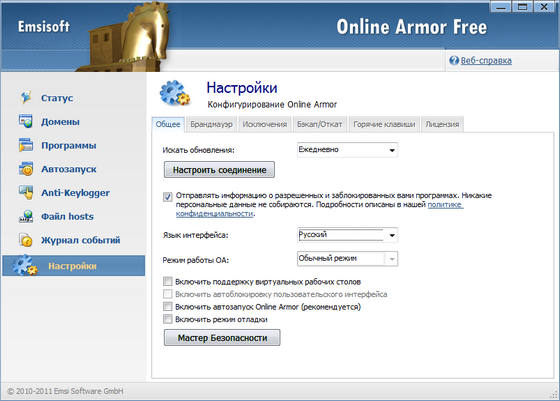The height and width of the screenshot is (401, 560).
Task: Click the Статус sidebar icon
Action: pyautogui.click(x=26, y=97)
